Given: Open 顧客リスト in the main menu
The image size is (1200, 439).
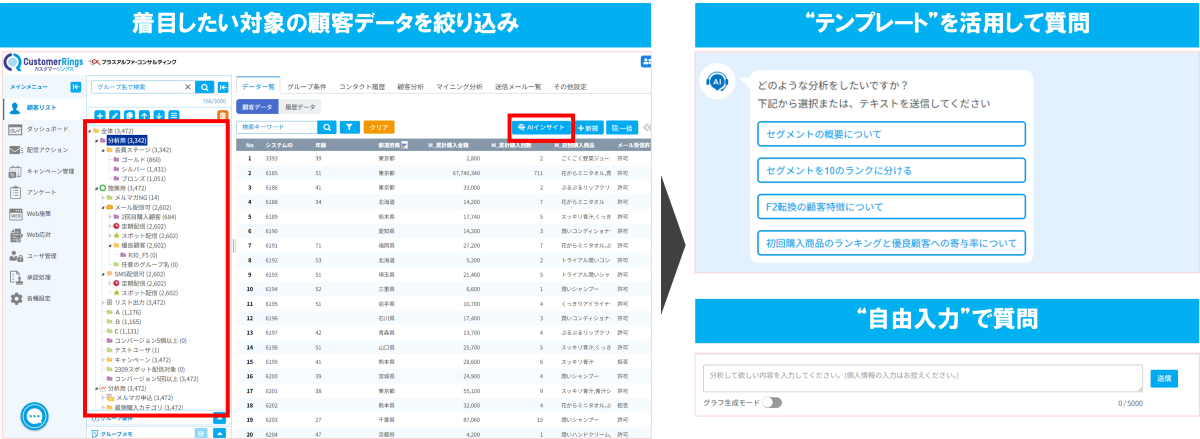Looking at the screenshot, I should click(40, 106).
